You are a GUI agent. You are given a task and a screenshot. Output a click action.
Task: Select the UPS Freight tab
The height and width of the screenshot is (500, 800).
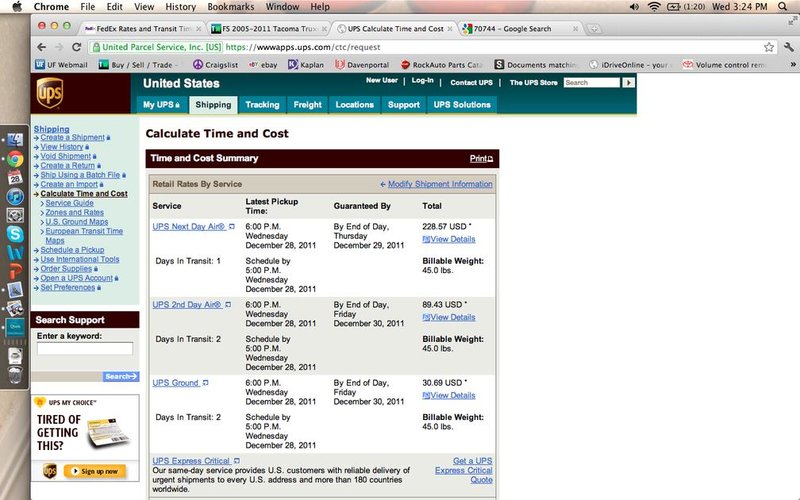[x=307, y=105]
